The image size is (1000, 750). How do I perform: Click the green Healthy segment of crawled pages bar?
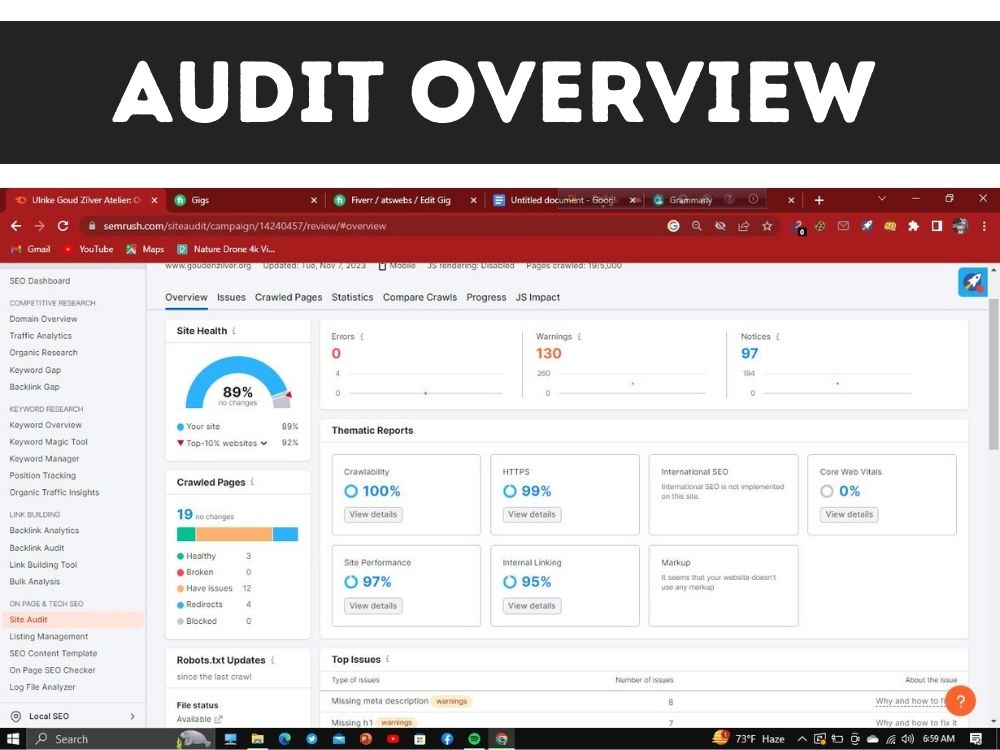[186, 534]
